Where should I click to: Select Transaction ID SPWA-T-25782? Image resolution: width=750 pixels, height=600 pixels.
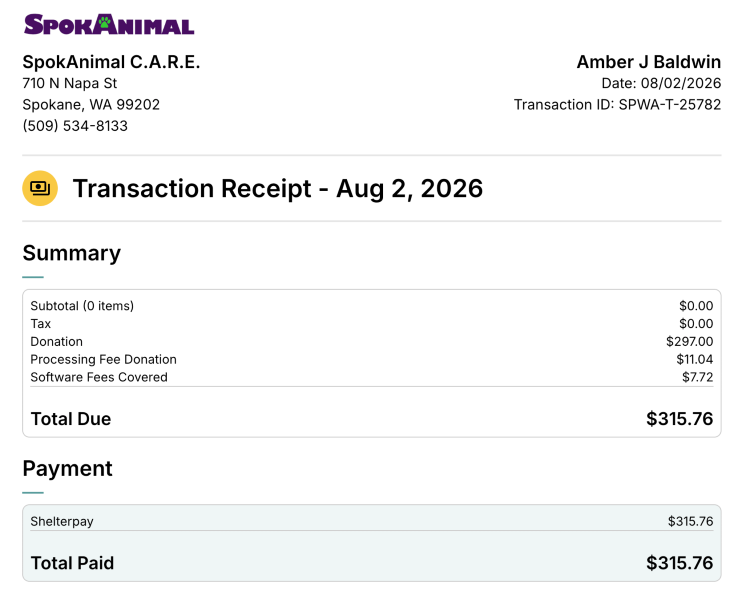[x=617, y=105]
